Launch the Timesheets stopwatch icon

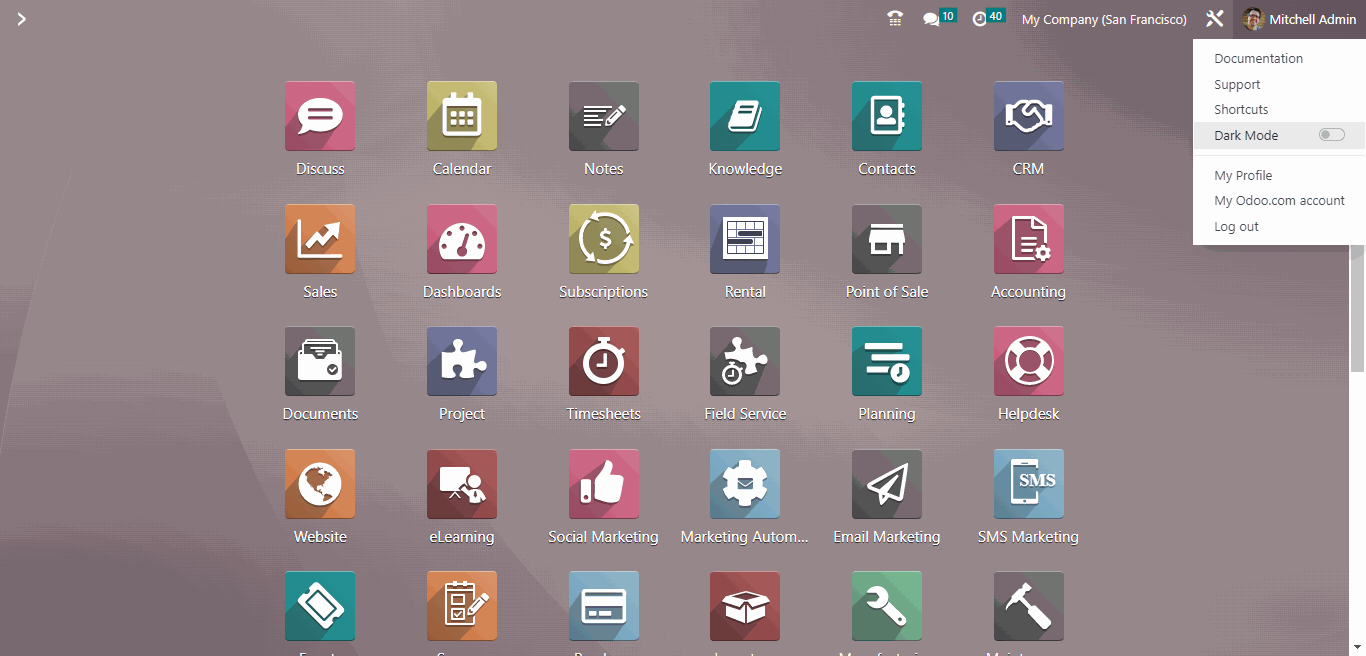[x=603, y=361]
